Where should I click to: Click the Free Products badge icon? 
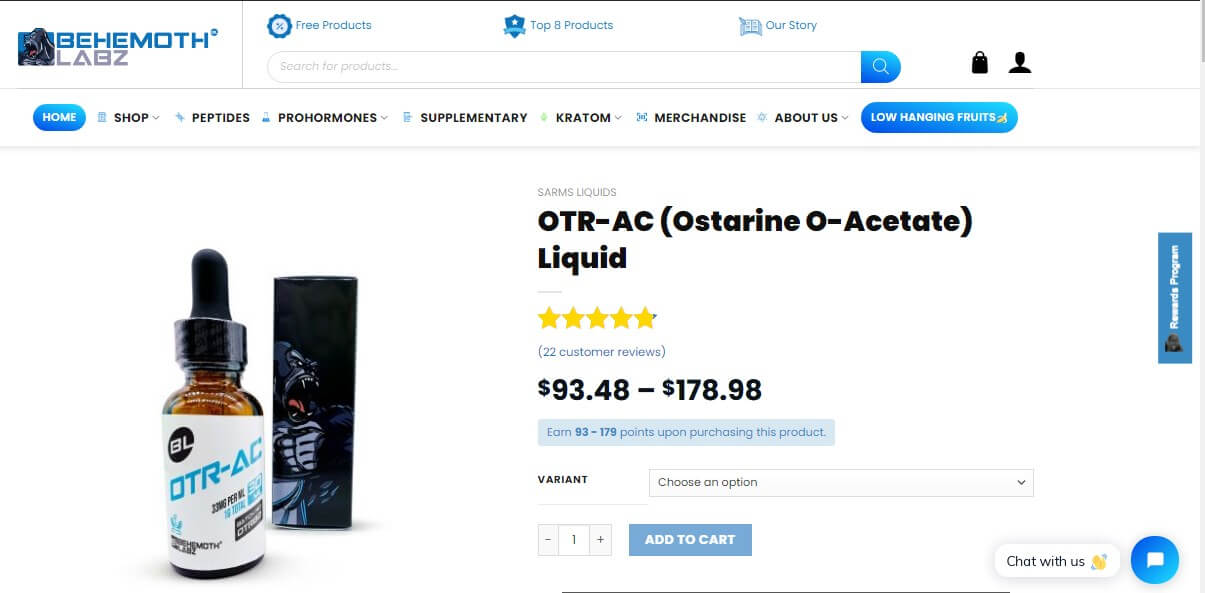point(279,26)
